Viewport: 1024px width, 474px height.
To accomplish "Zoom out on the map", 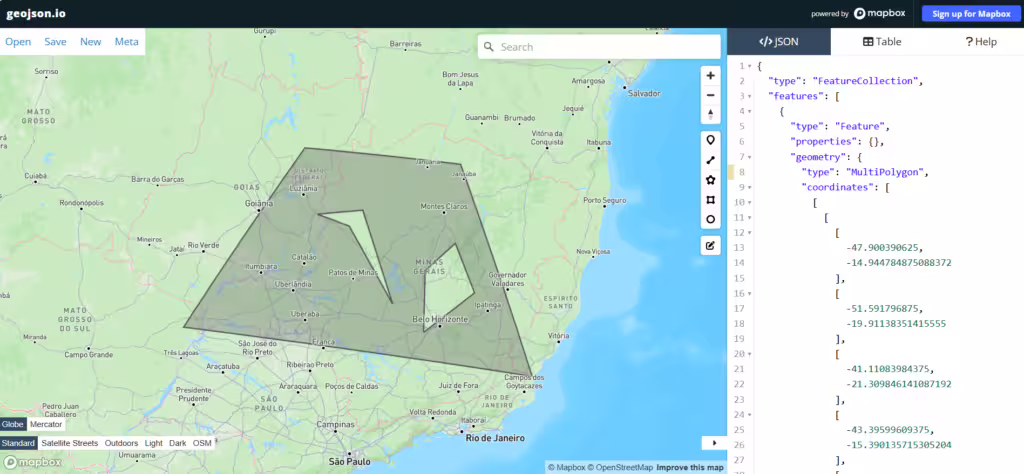I will click(x=710, y=95).
